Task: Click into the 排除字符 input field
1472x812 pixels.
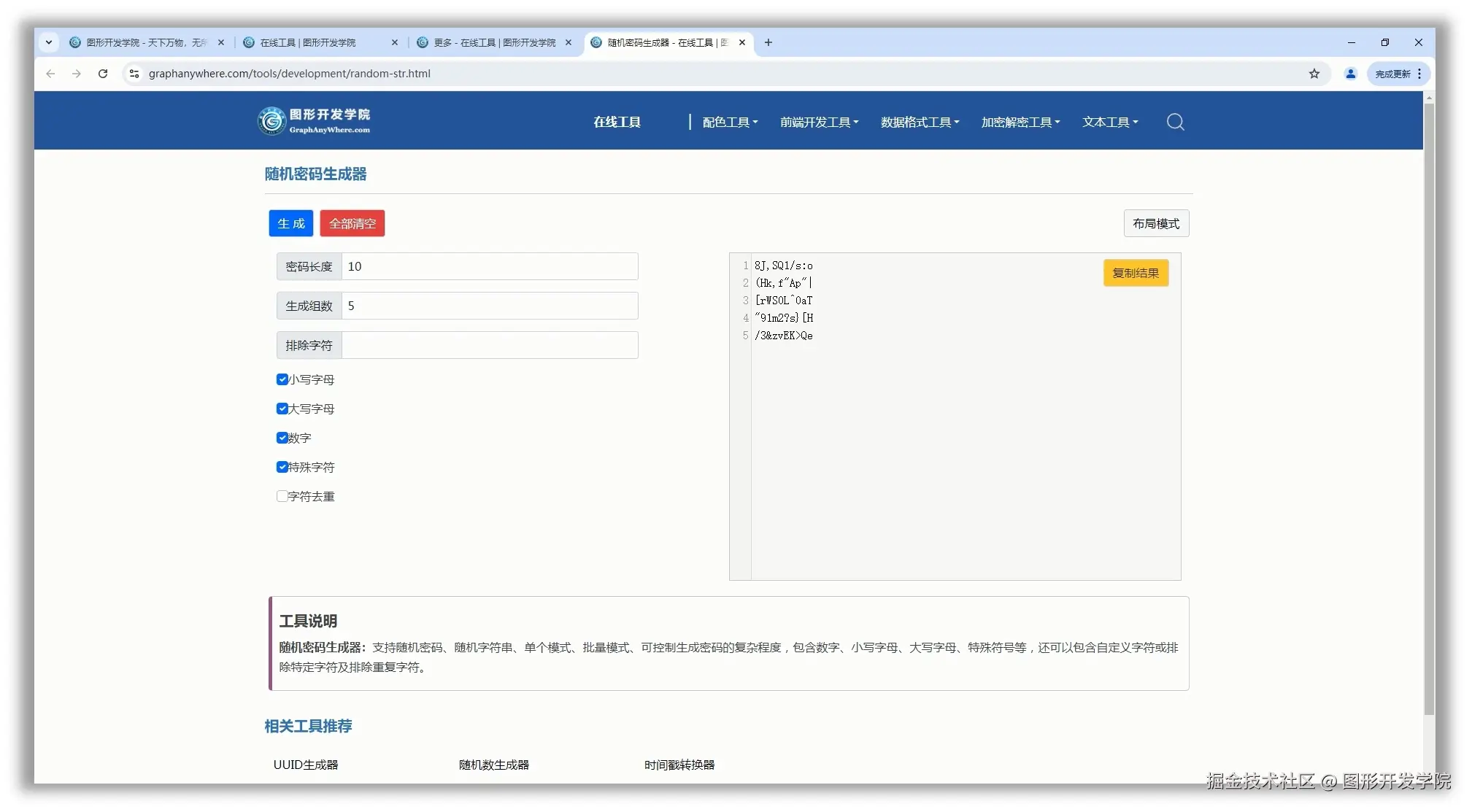Action: (x=489, y=345)
